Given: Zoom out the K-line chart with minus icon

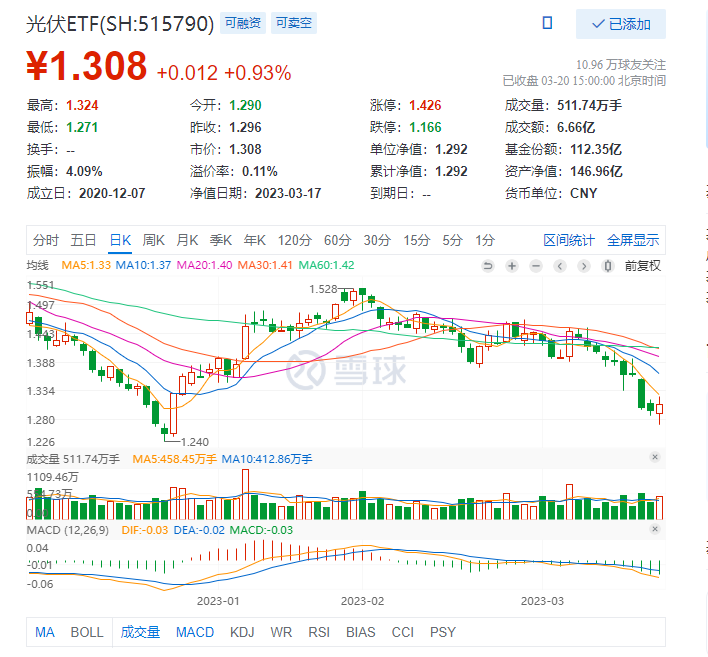Looking at the screenshot, I should click(536, 266).
